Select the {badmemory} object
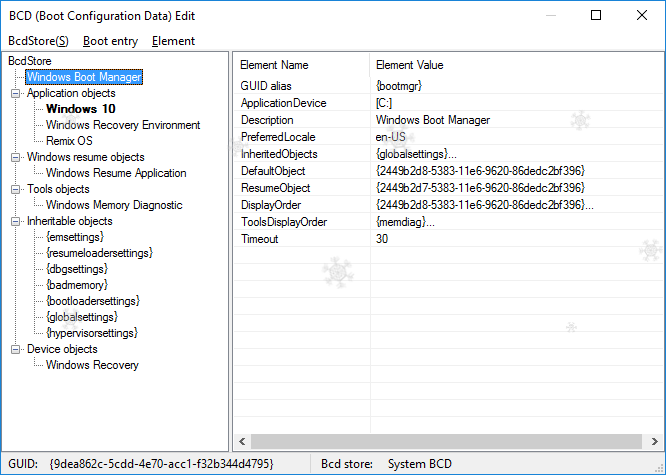Screen dimensions: 666x475 [x=77, y=285]
